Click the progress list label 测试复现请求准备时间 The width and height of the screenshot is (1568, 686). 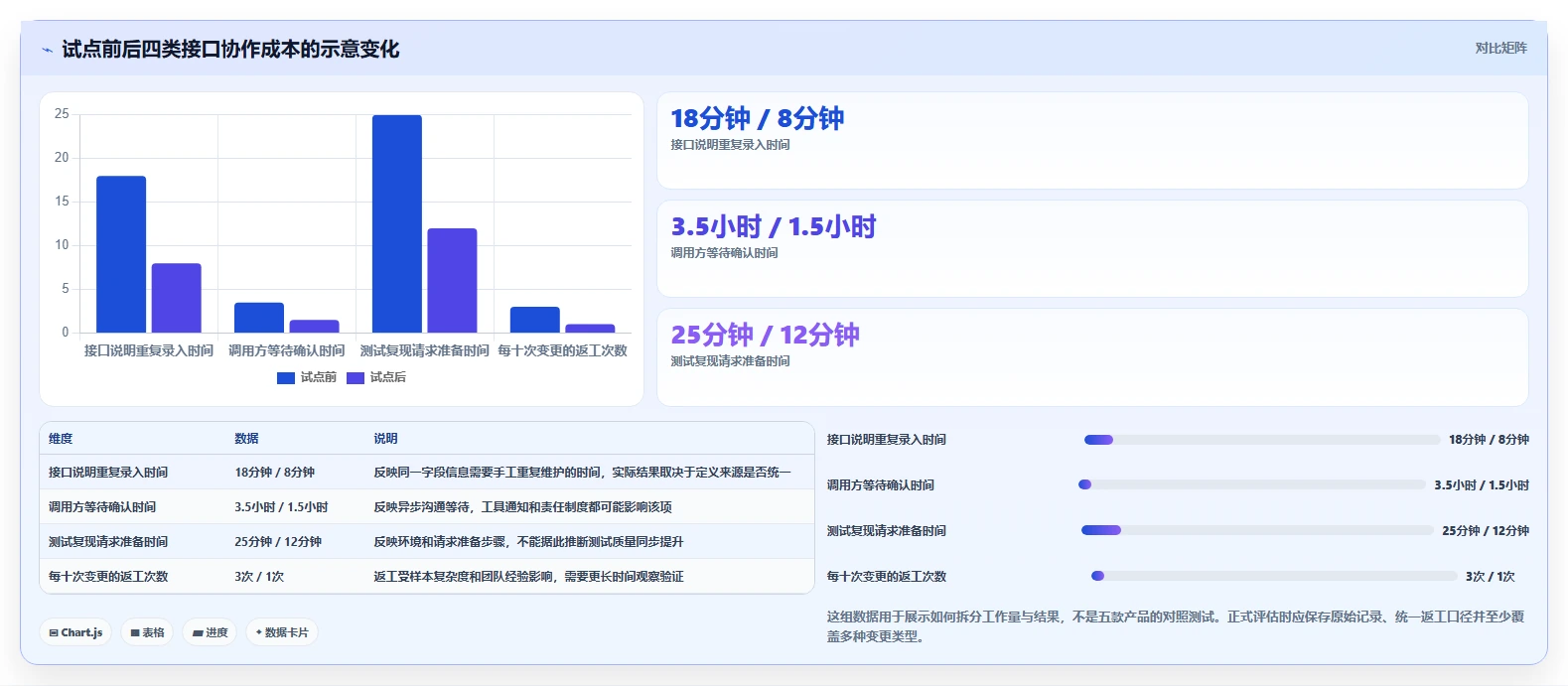(x=887, y=531)
